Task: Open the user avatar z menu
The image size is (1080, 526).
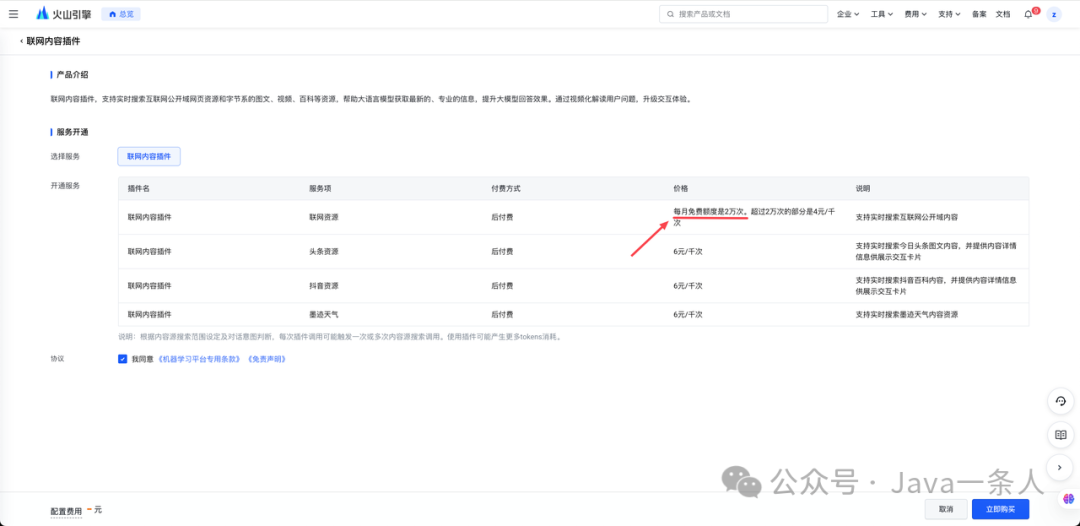Action: tap(1054, 14)
